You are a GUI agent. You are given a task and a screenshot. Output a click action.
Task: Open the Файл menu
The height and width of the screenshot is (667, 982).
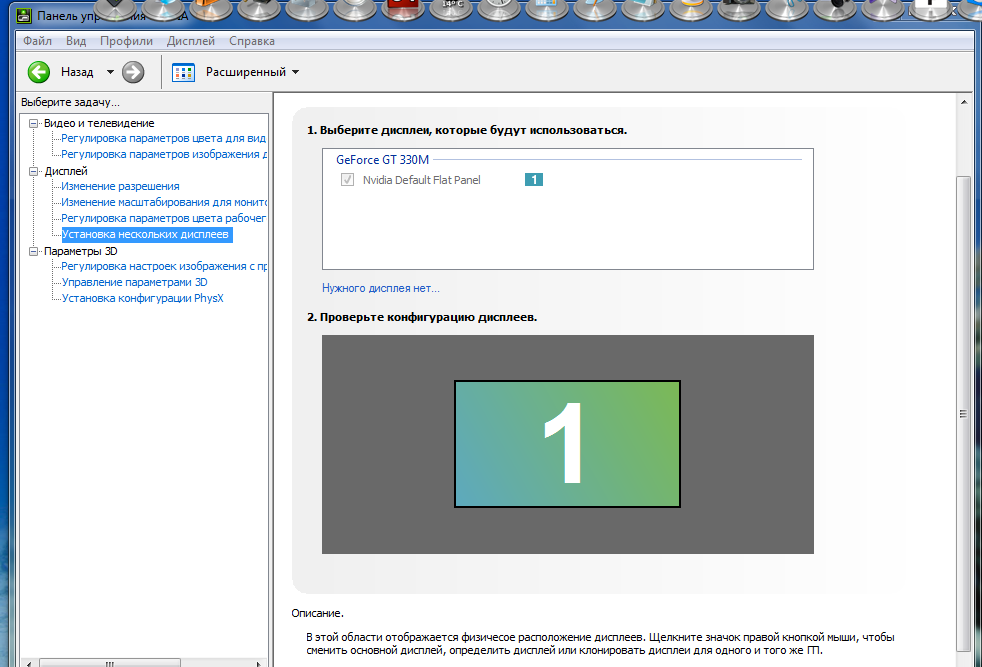click(x=37, y=41)
